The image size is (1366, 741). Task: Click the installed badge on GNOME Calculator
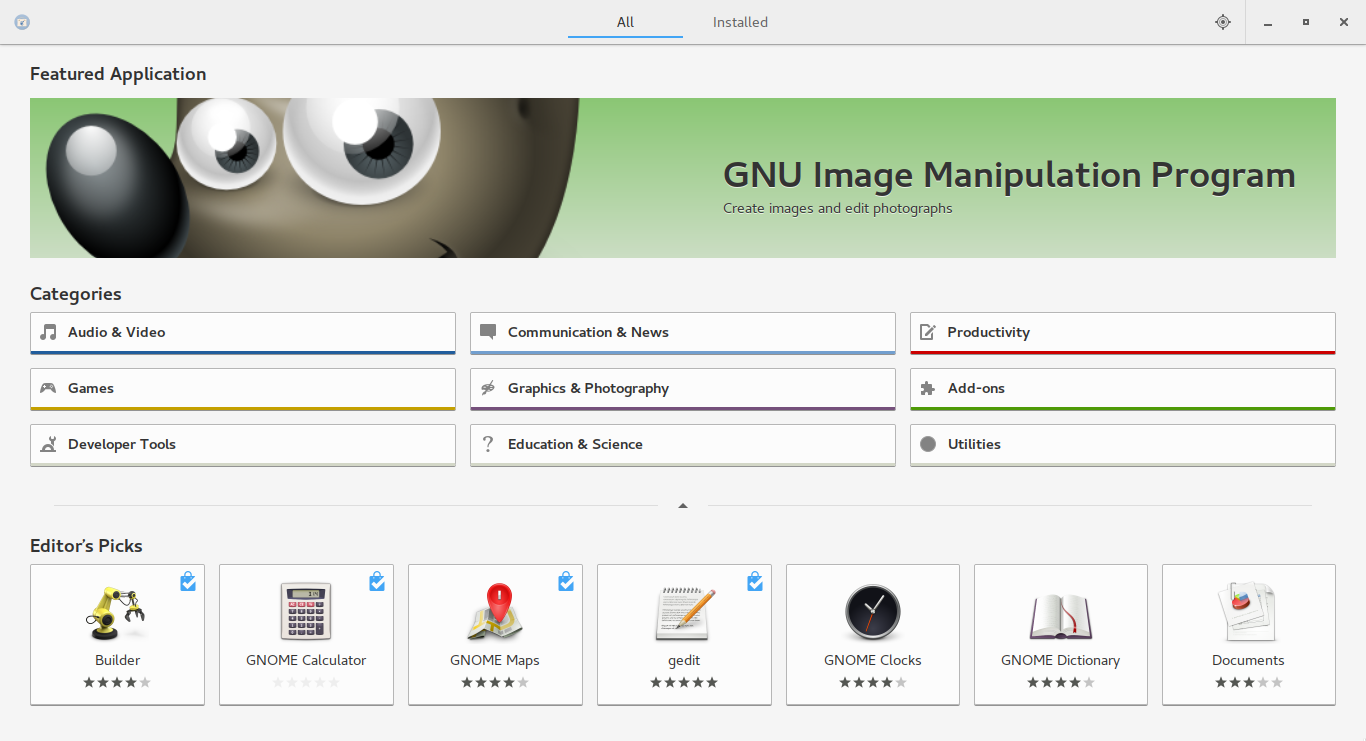[377, 581]
